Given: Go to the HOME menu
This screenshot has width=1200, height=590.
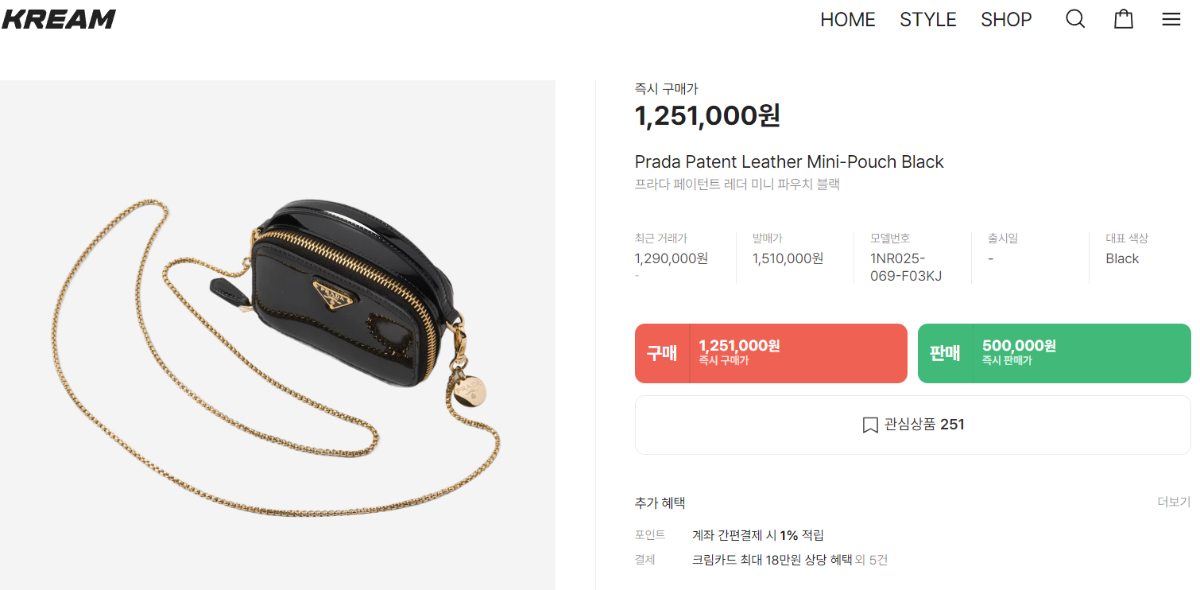Looking at the screenshot, I should [848, 20].
